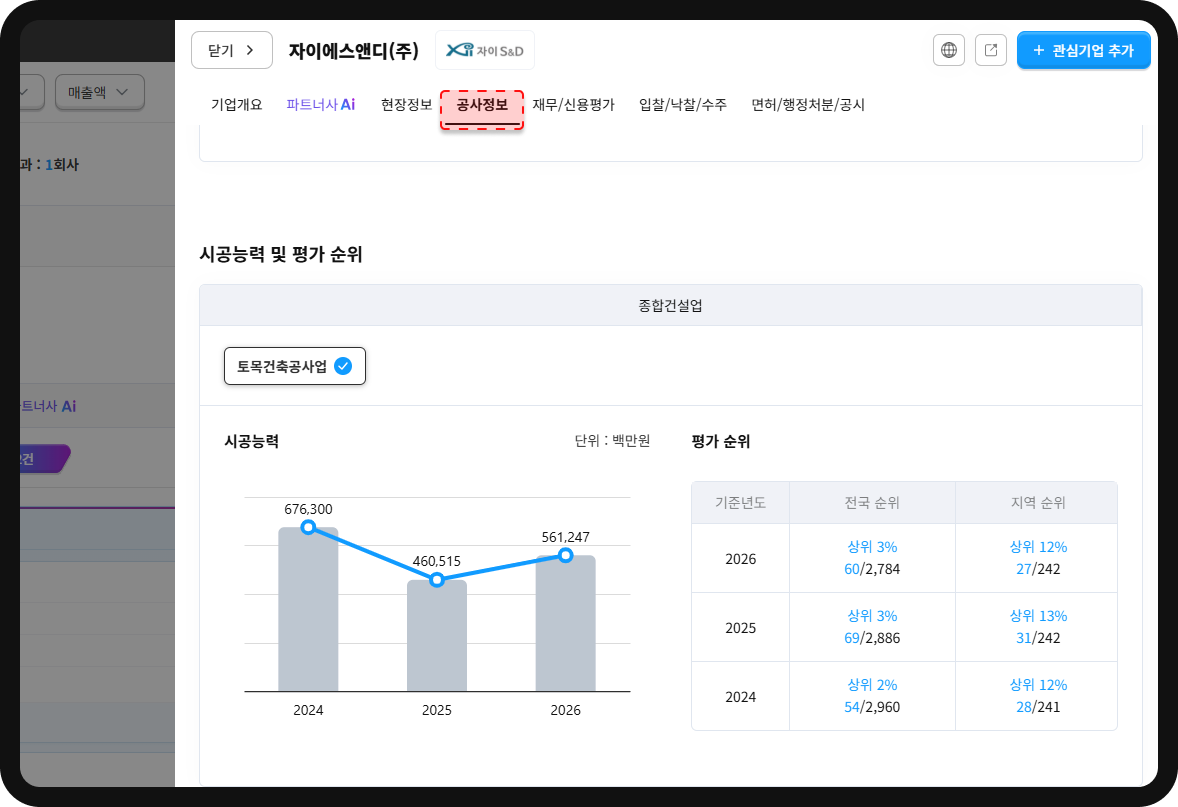Open 입찰/낙찰/수주 tab
The width and height of the screenshot is (1178, 807).
[x=683, y=104]
